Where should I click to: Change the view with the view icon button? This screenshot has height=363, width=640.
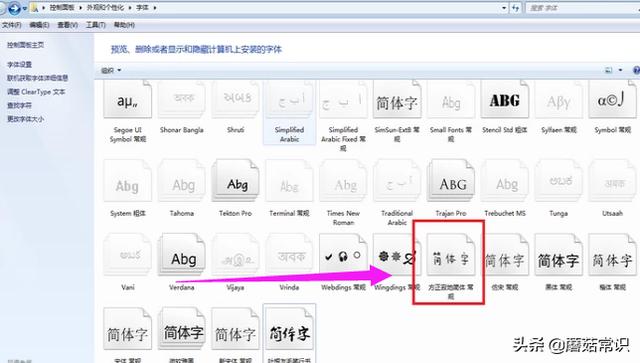pos(609,70)
